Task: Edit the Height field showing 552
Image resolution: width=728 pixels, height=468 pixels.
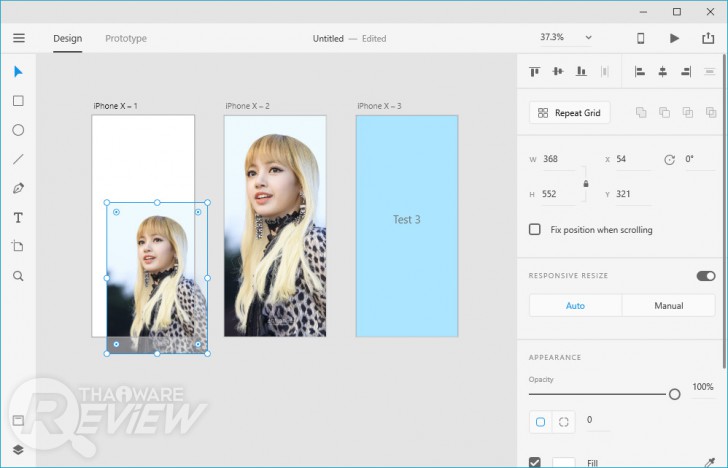Action: [x=559, y=194]
